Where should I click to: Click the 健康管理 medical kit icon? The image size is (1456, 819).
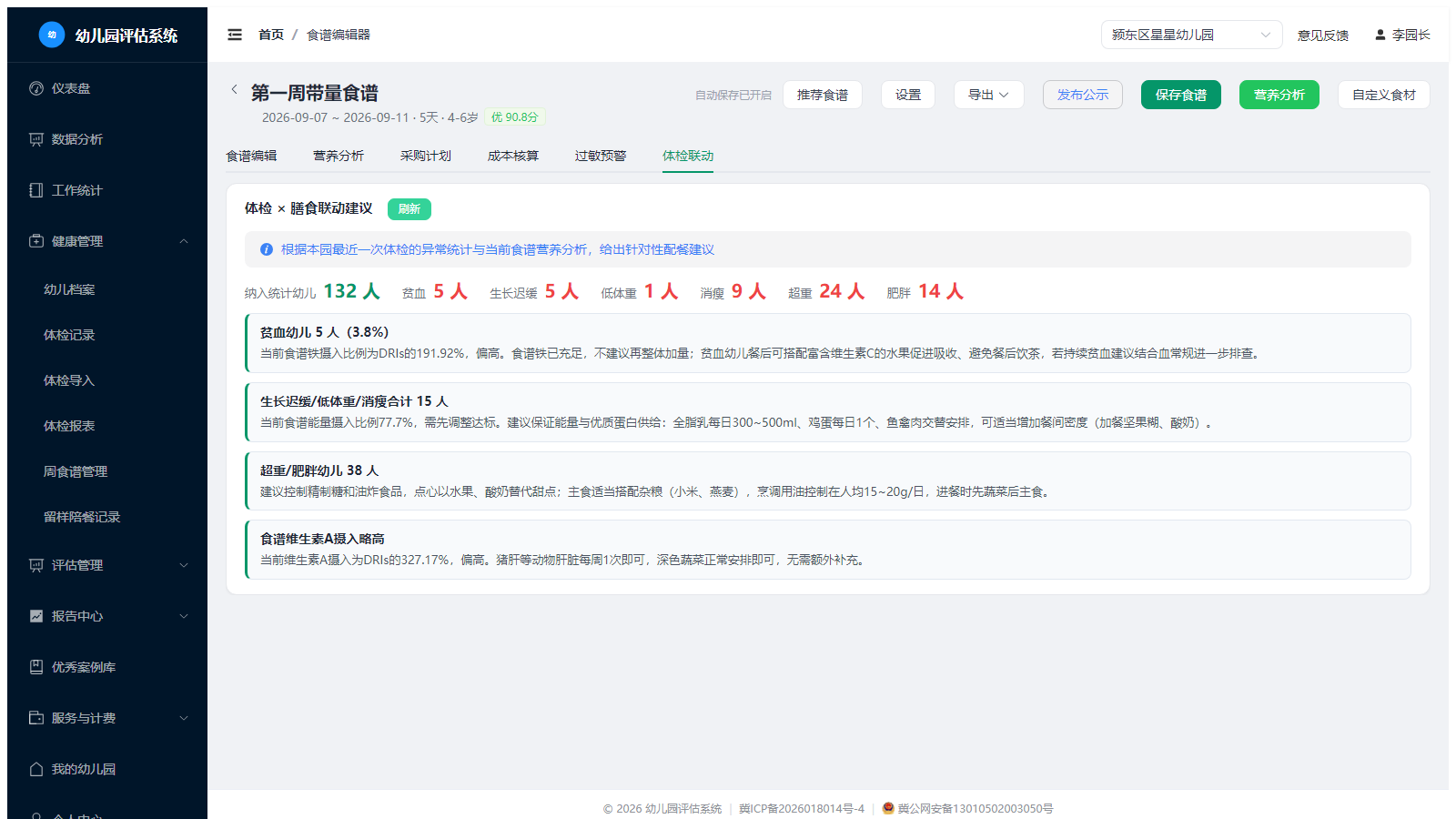coord(36,241)
